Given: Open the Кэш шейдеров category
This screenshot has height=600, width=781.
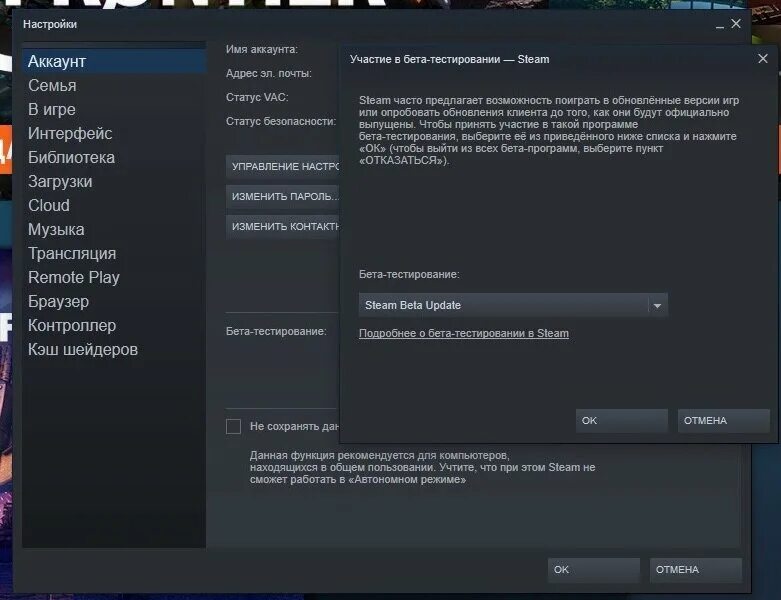Looking at the screenshot, I should coord(114,349).
